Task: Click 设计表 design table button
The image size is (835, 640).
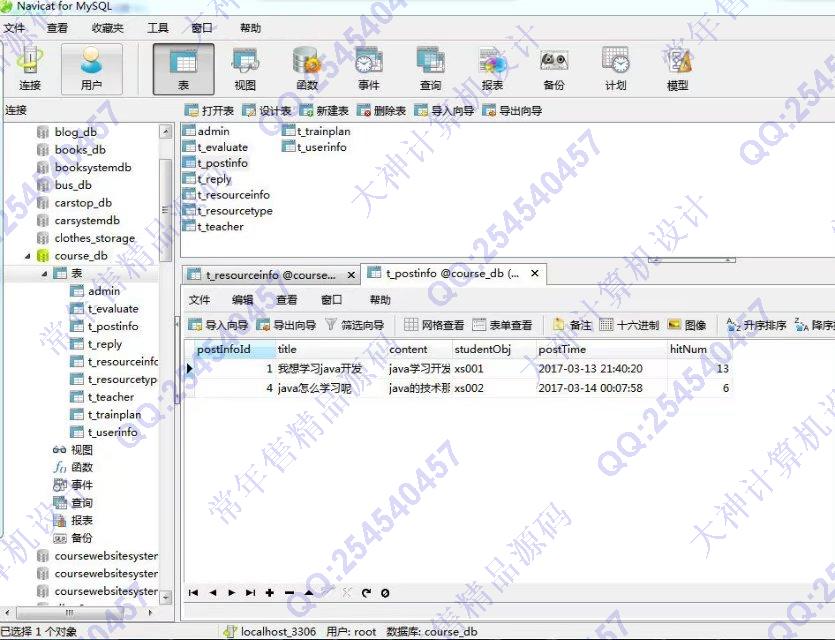Action: pyautogui.click(x=267, y=111)
